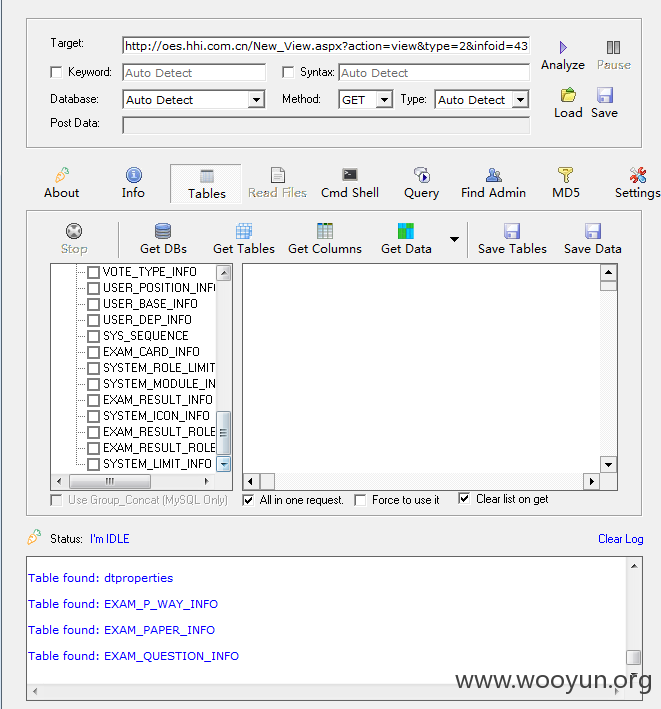
Task: Click 'Table found: EXAM_QUESTION_INFO' log line
Action: (133, 656)
